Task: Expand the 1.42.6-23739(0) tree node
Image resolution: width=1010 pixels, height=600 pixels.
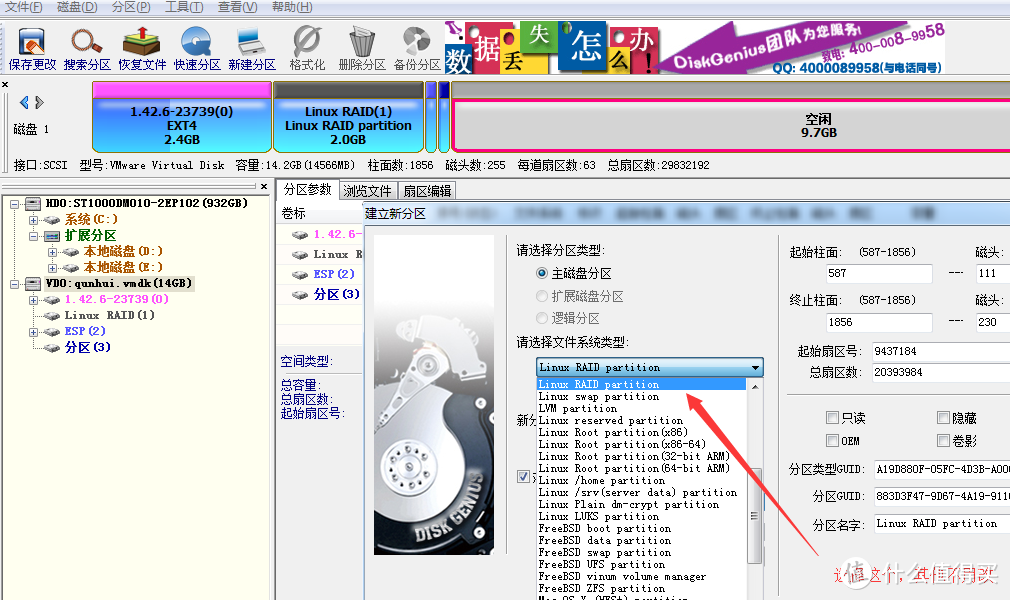Action: tap(33, 300)
